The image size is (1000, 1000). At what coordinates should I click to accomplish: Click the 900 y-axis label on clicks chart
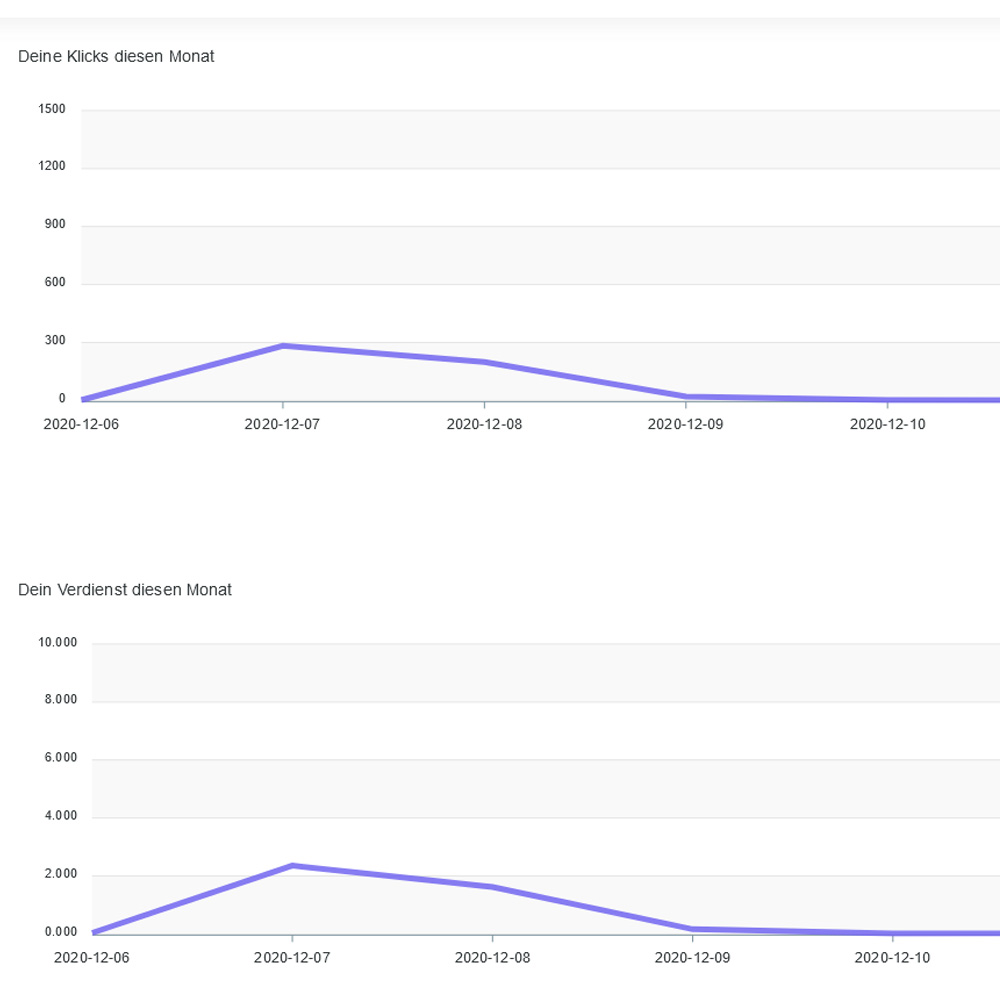click(55, 225)
